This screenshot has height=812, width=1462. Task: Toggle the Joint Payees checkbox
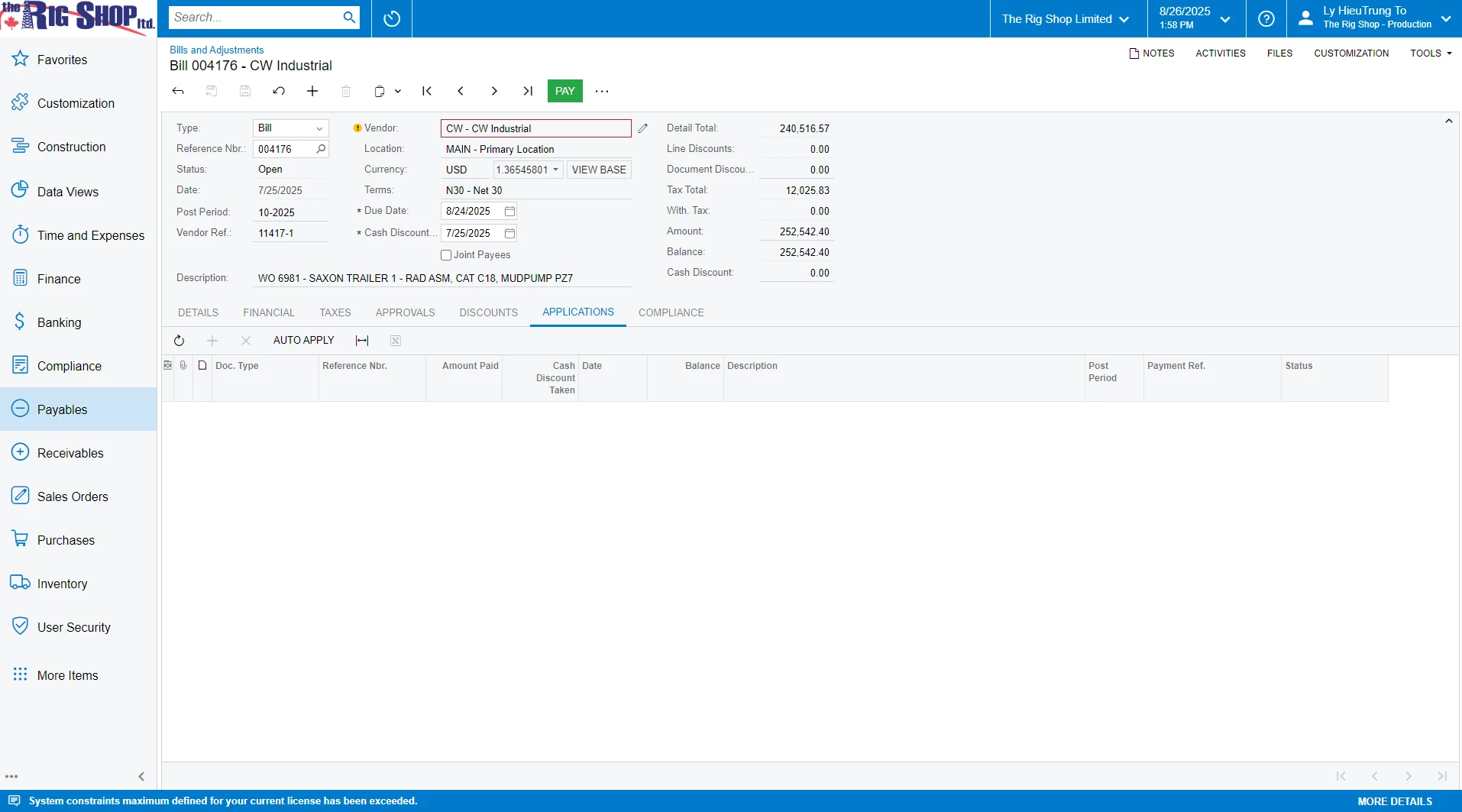pyautogui.click(x=446, y=255)
